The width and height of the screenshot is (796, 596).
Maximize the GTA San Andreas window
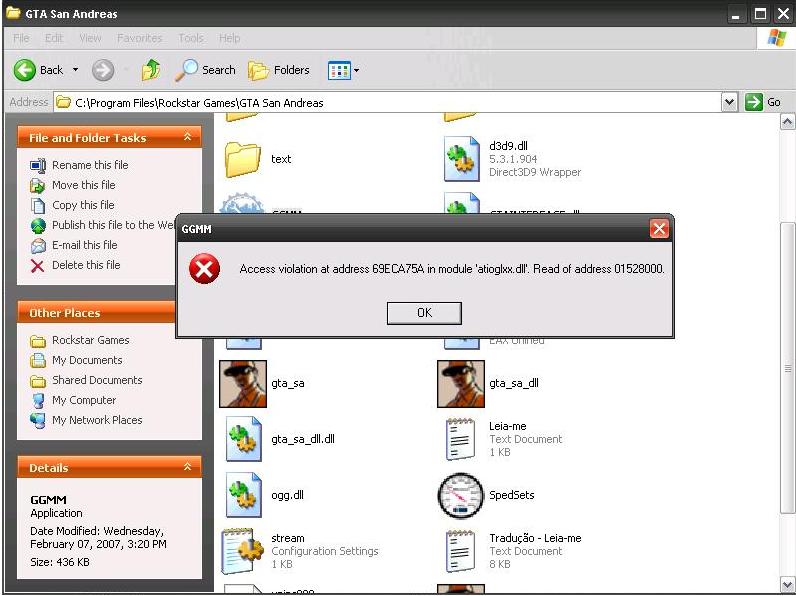pyautogui.click(x=760, y=14)
